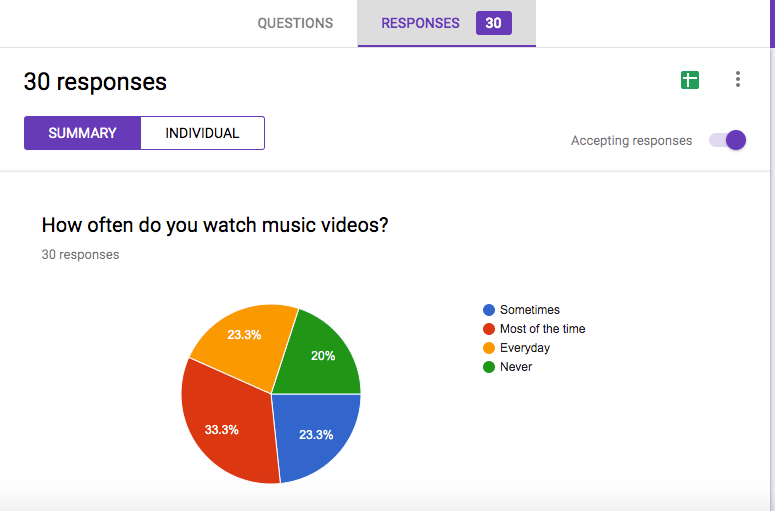Click the Sometimes legend label
This screenshot has height=511, width=775.
coord(529,310)
